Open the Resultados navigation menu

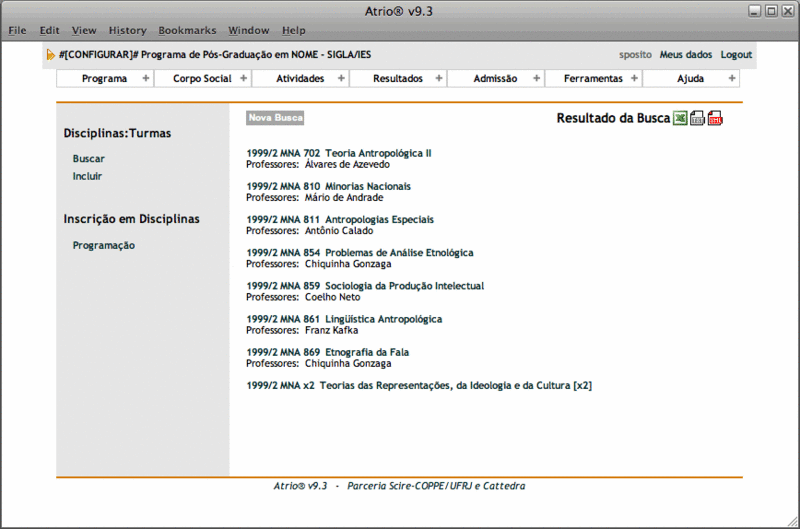tap(398, 78)
